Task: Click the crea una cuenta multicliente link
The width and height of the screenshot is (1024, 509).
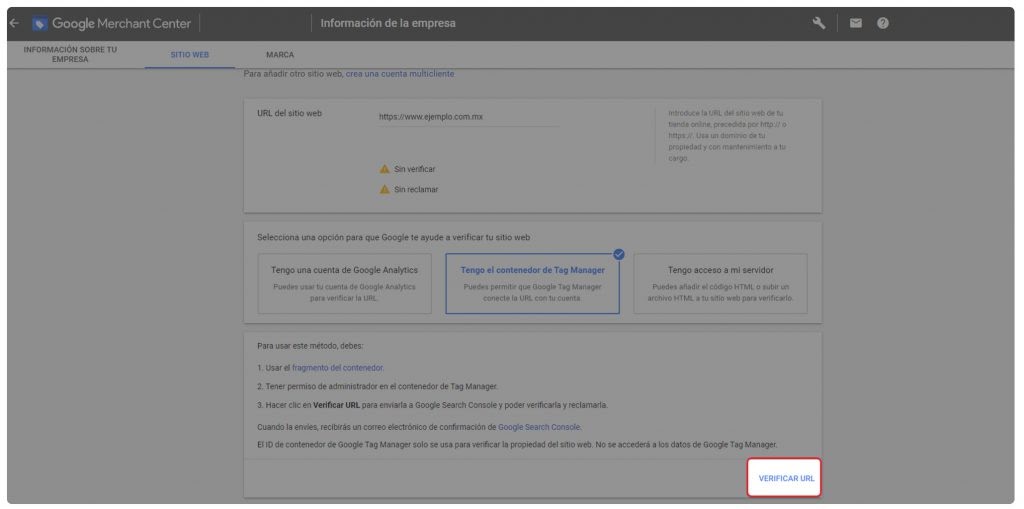Action: coord(400,74)
